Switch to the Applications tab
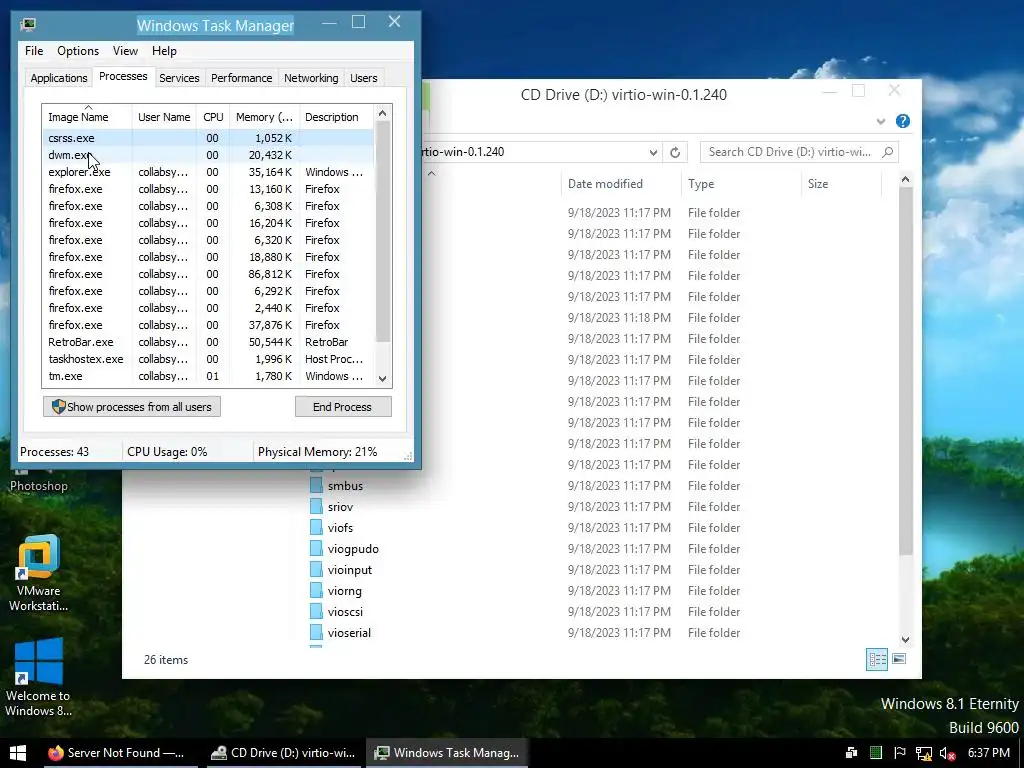Viewport: 1024px width, 768px height. pos(59,78)
